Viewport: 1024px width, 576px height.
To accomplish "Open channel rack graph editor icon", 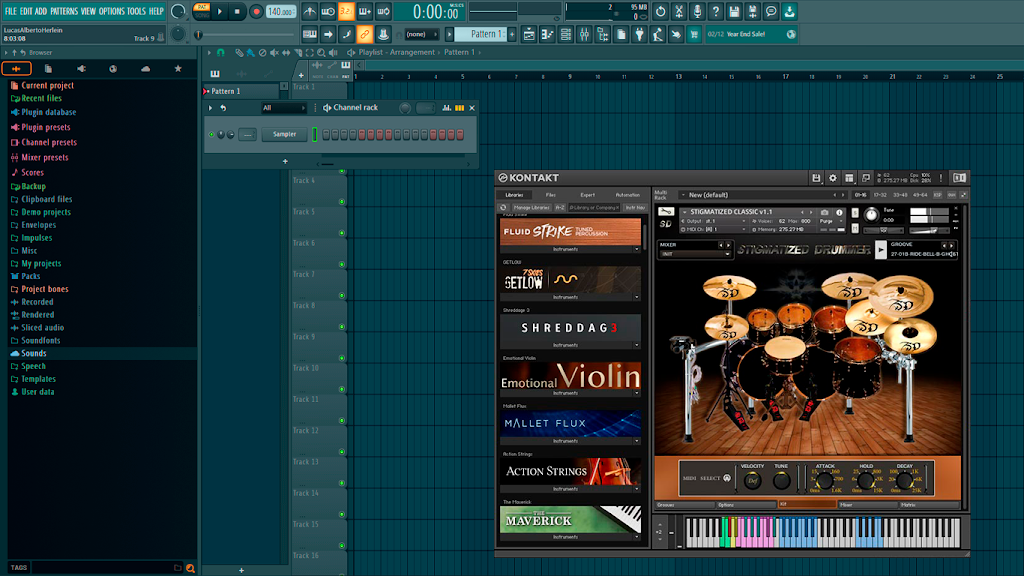I will click(447, 108).
